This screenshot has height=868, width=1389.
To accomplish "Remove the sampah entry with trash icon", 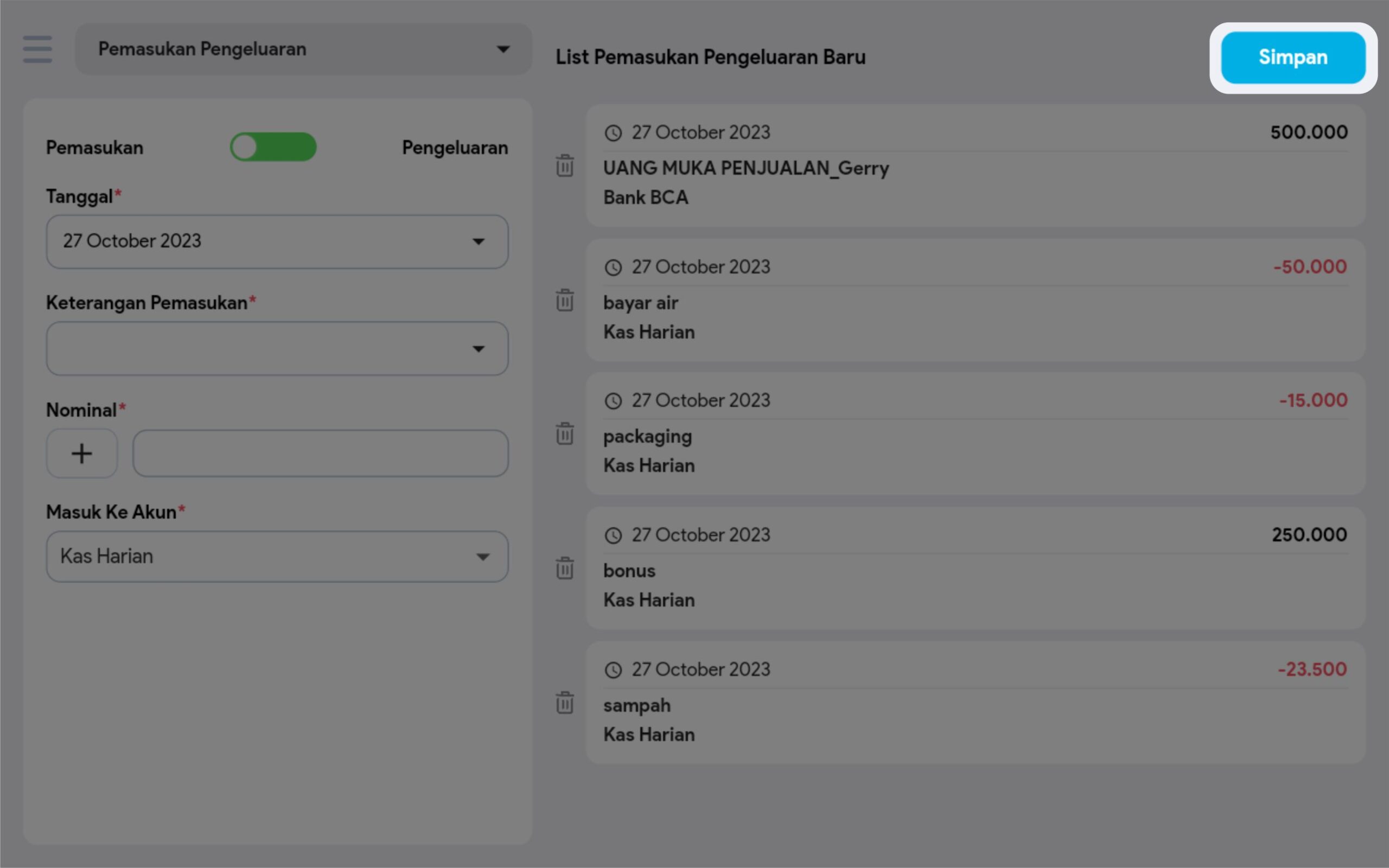I will pos(564,703).
